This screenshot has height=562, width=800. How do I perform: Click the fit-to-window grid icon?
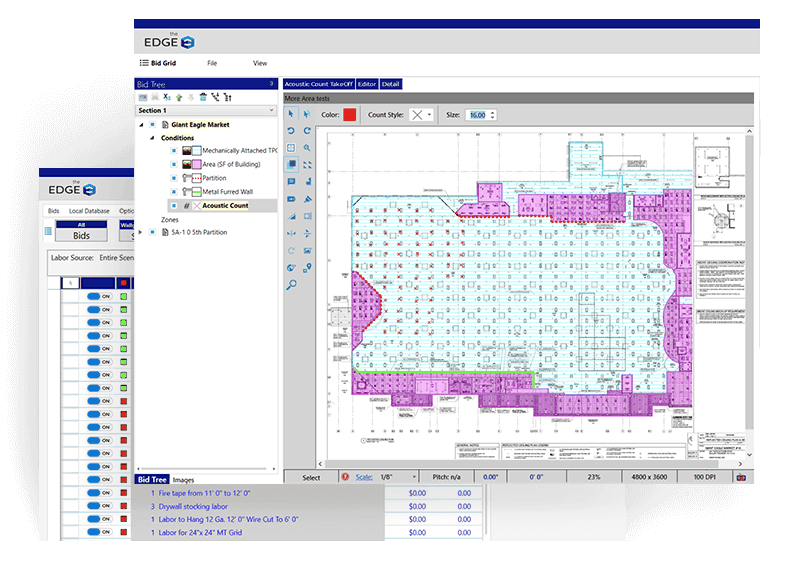pos(291,148)
